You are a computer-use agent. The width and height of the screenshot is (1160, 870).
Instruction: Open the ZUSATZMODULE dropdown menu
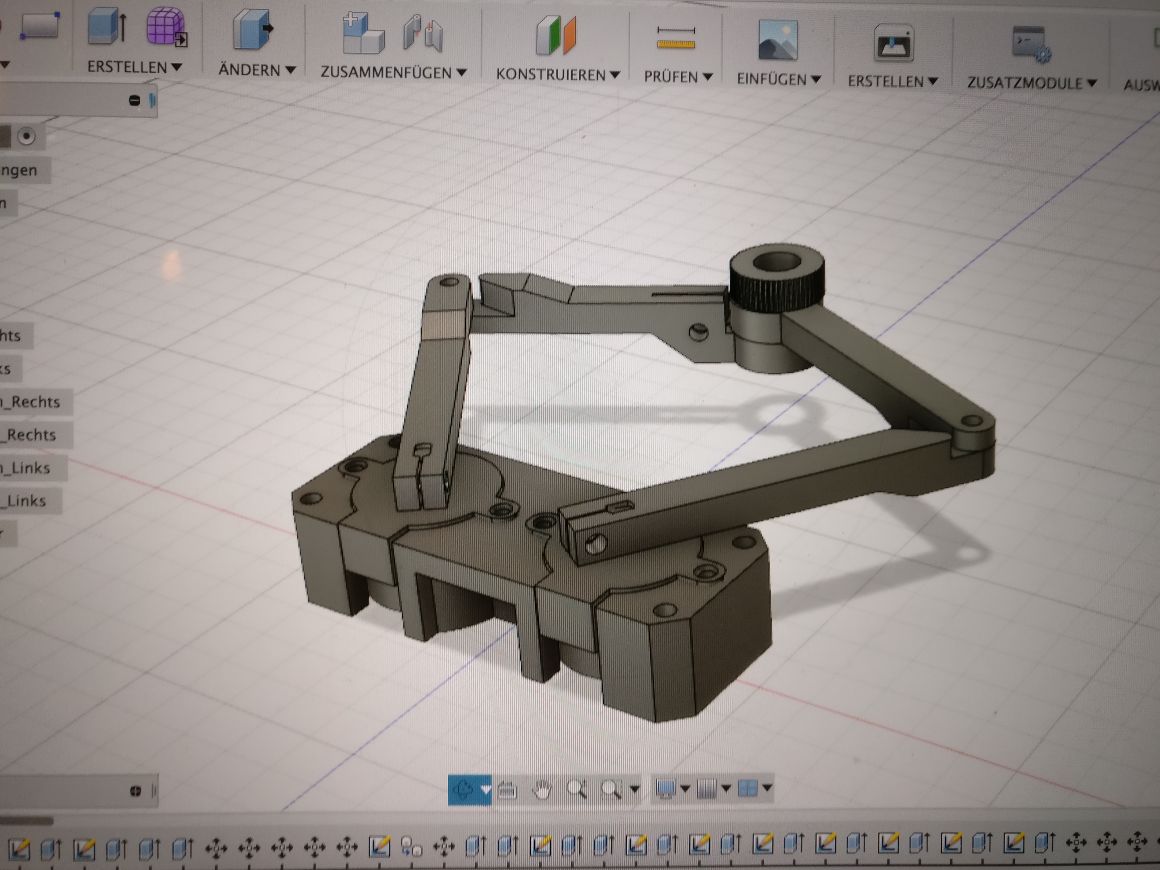click(1031, 83)
